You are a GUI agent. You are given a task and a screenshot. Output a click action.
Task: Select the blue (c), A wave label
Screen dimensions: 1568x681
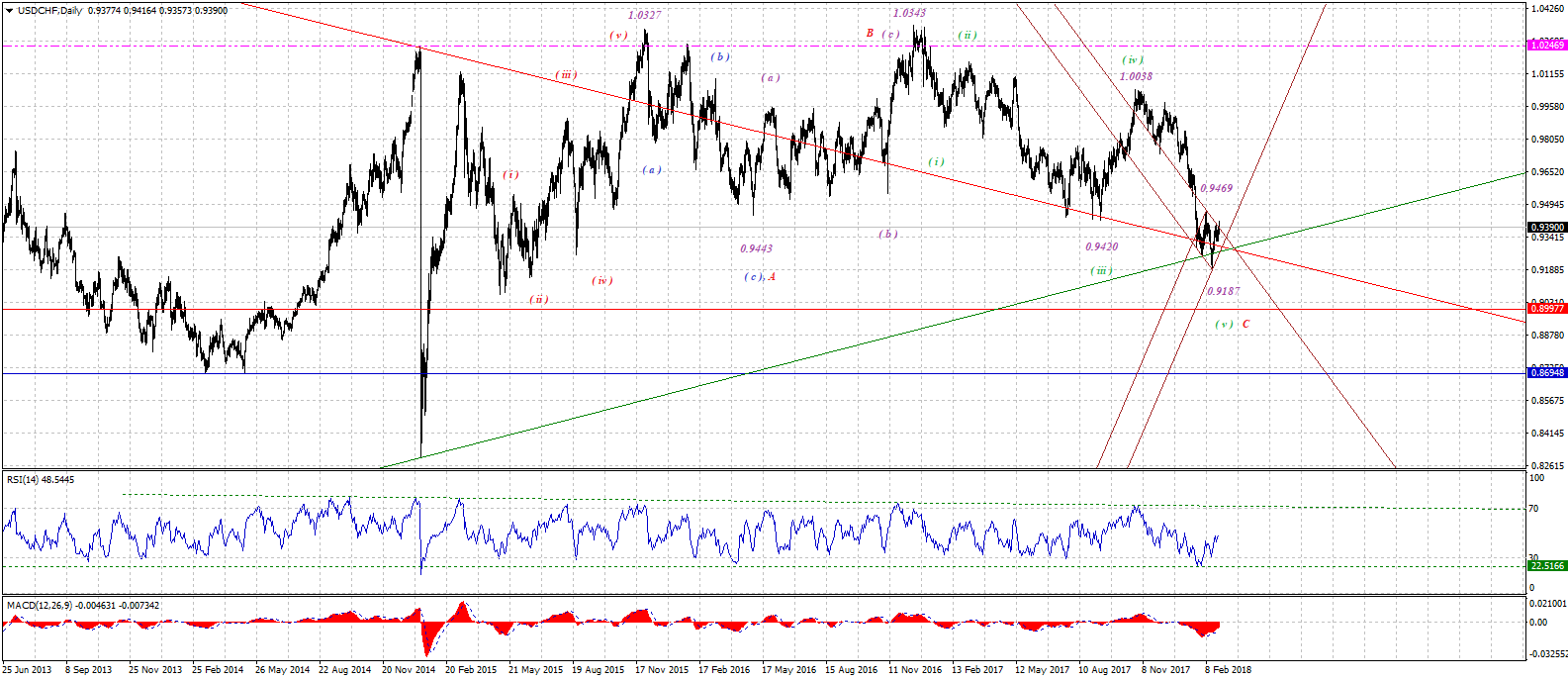coord(760,277)
